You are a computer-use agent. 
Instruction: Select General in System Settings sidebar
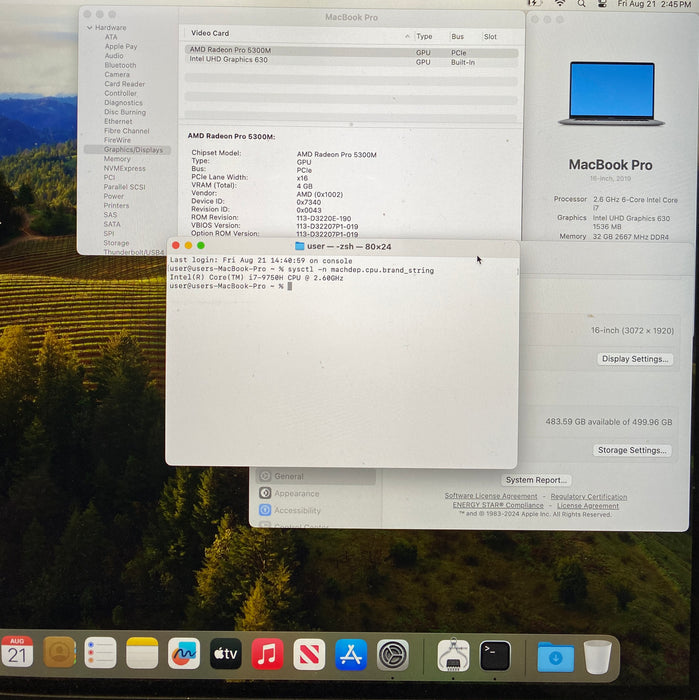point(316,476)
